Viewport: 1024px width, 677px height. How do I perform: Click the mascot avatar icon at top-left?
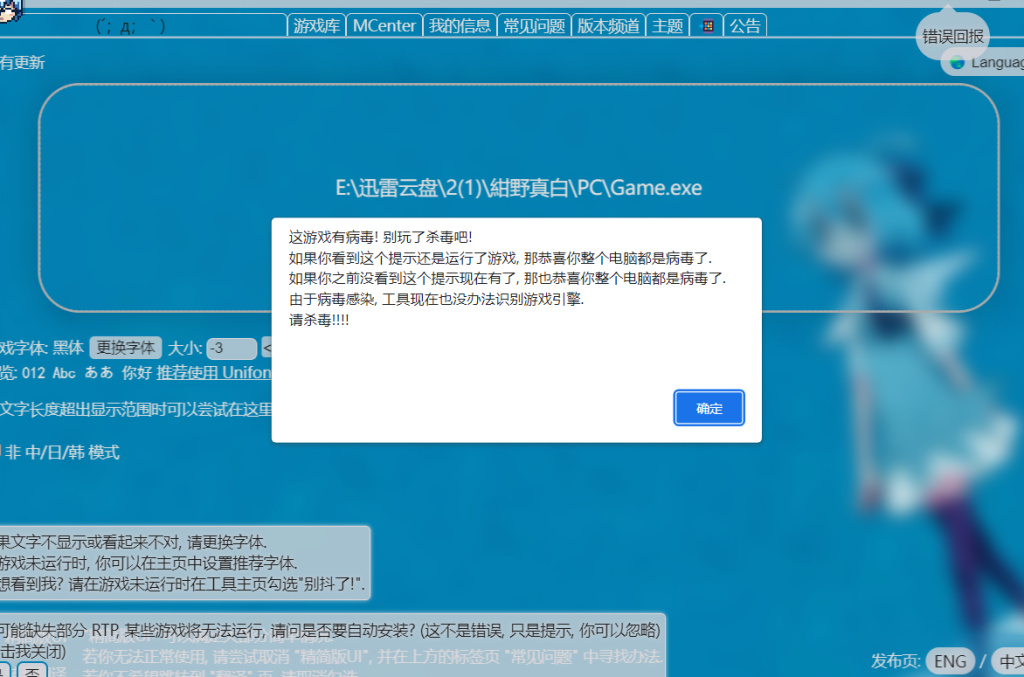(x=10, y=10)
